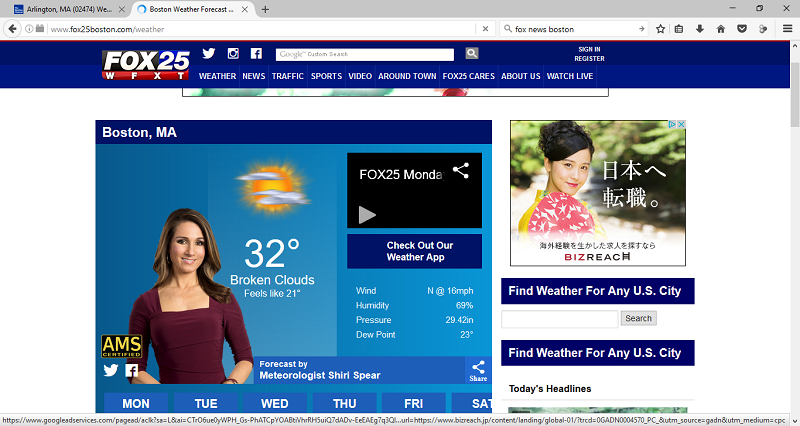Screen dimensions: 800x426
Task: Open the SPORTS menu
Action: coord(327,76)
